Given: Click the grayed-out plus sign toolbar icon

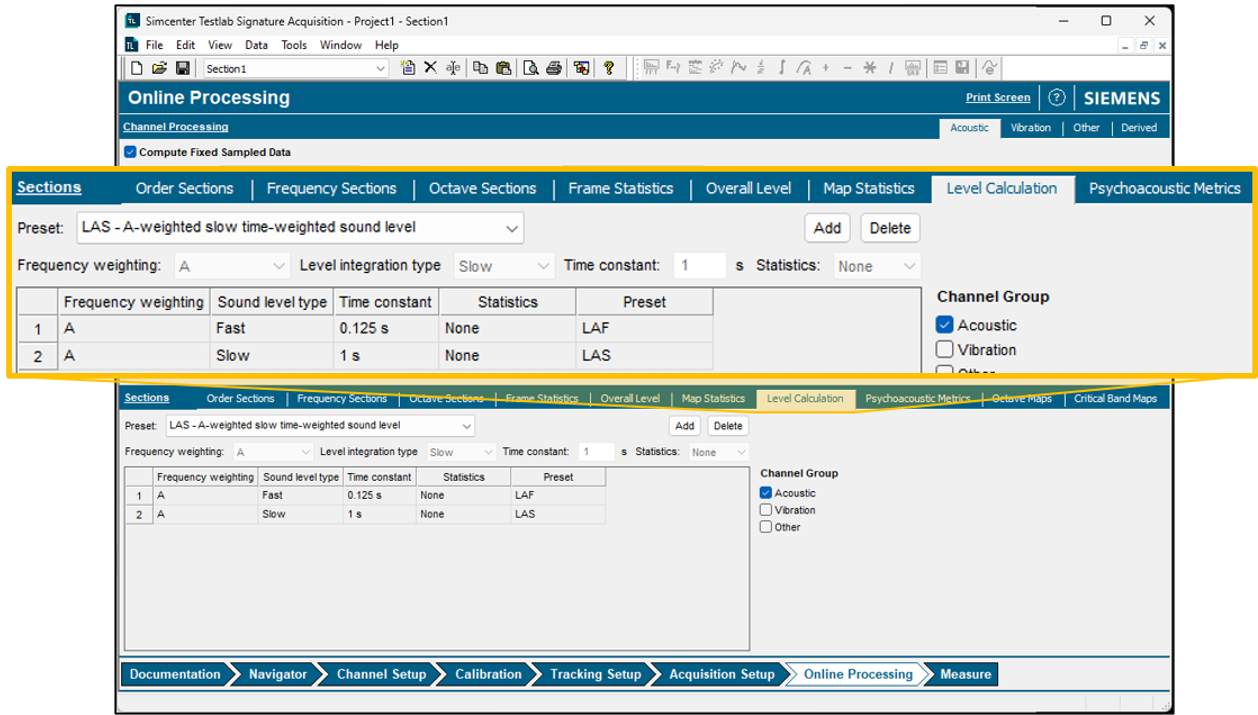Looking at the screenshot, I should pyautogui.click(x=826, y=68).
